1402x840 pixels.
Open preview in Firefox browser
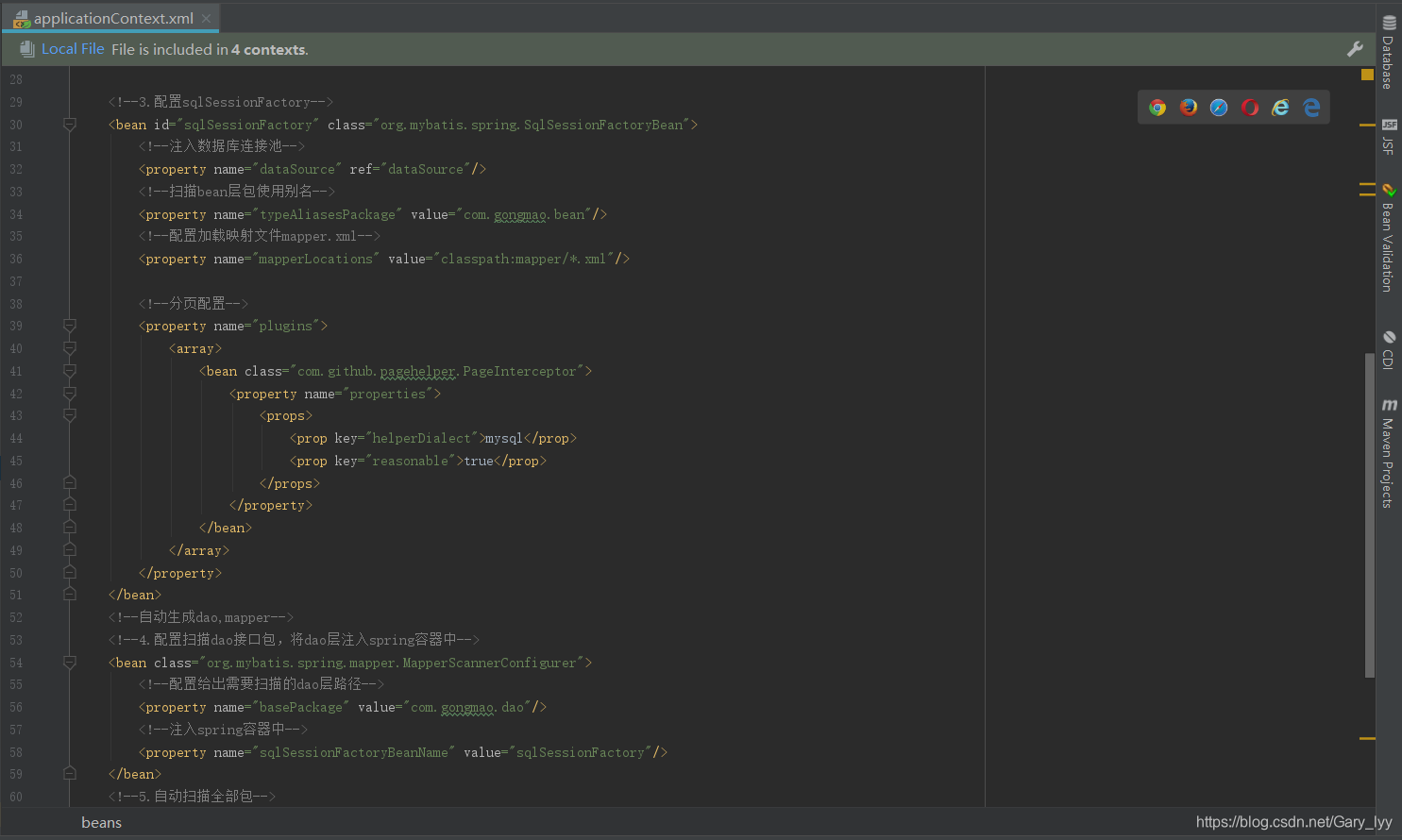coord(1189,108)
